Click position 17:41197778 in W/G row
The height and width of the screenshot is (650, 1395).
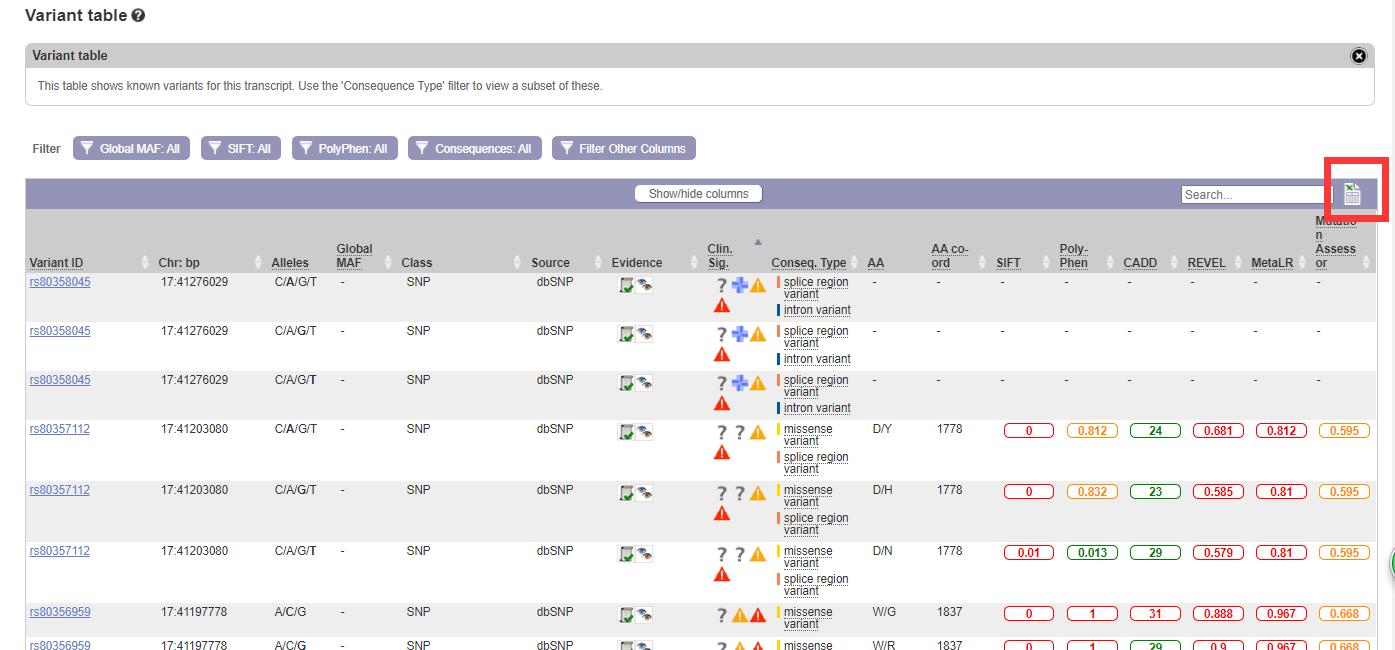[x=194, y=612]
